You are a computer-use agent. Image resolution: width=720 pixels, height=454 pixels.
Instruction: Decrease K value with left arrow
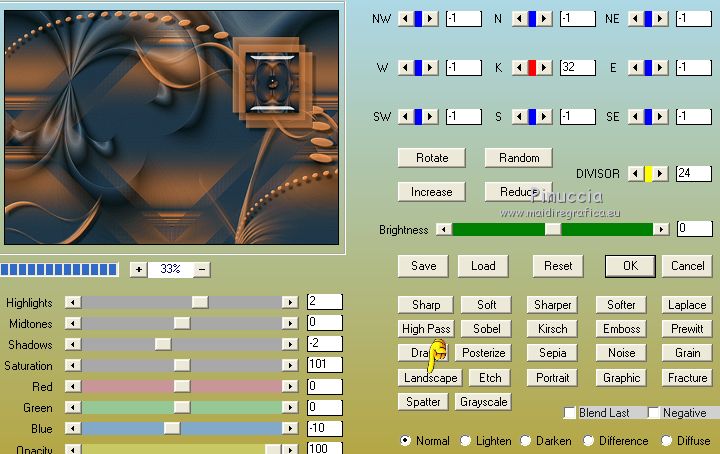click(519, 68)
